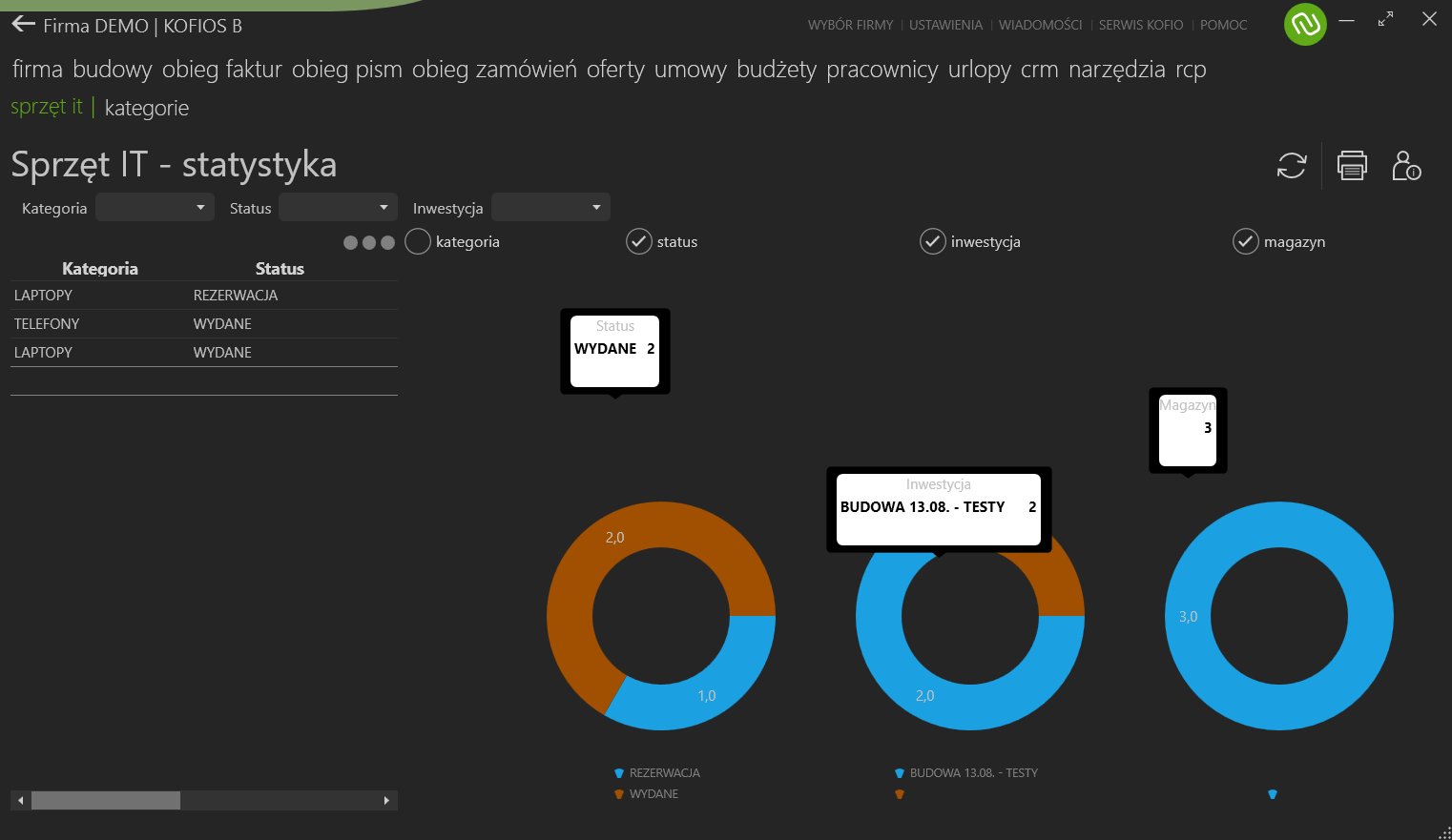
Task: Open the umowy menu
Action: point(691,70)
